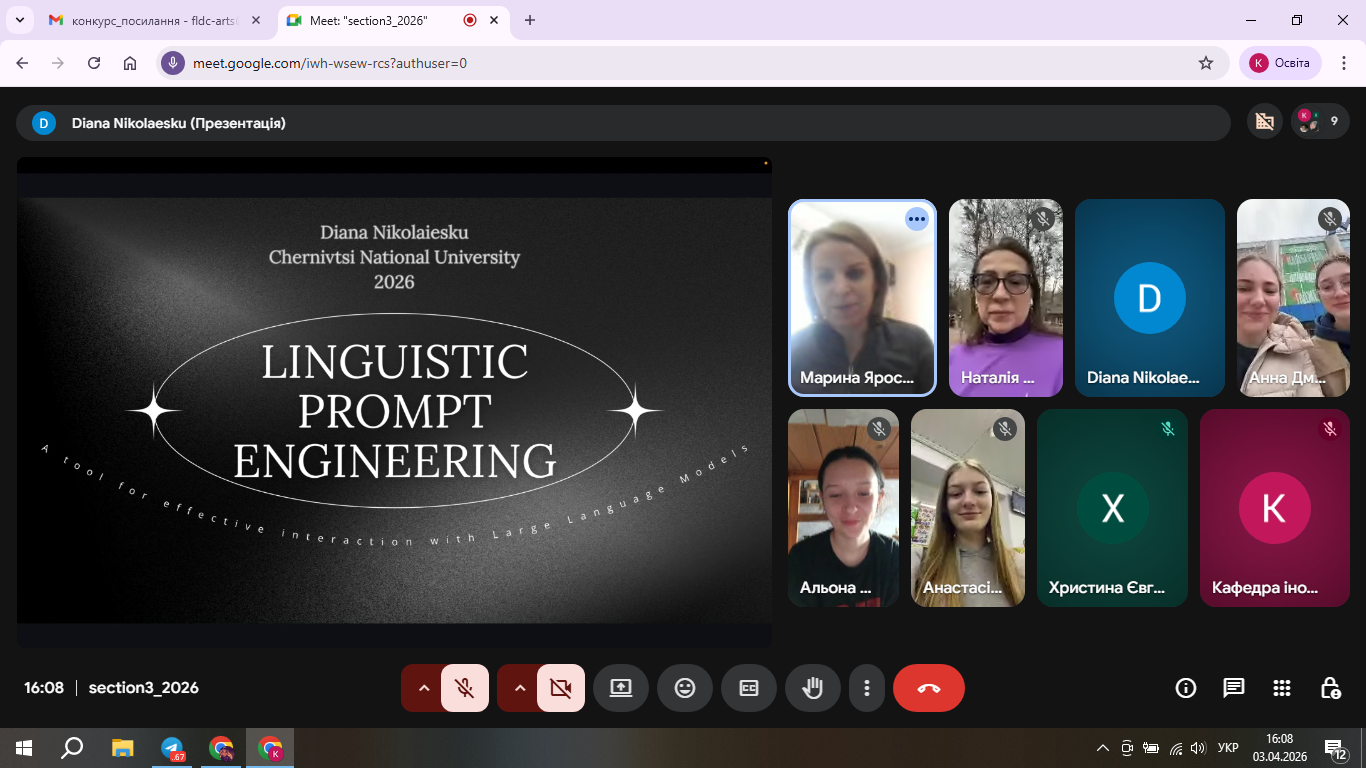Image resolution: width=1366 pixels, height=768 pixels.
Task: Click the meet.google.com address bar
Action: coord(680,63)
